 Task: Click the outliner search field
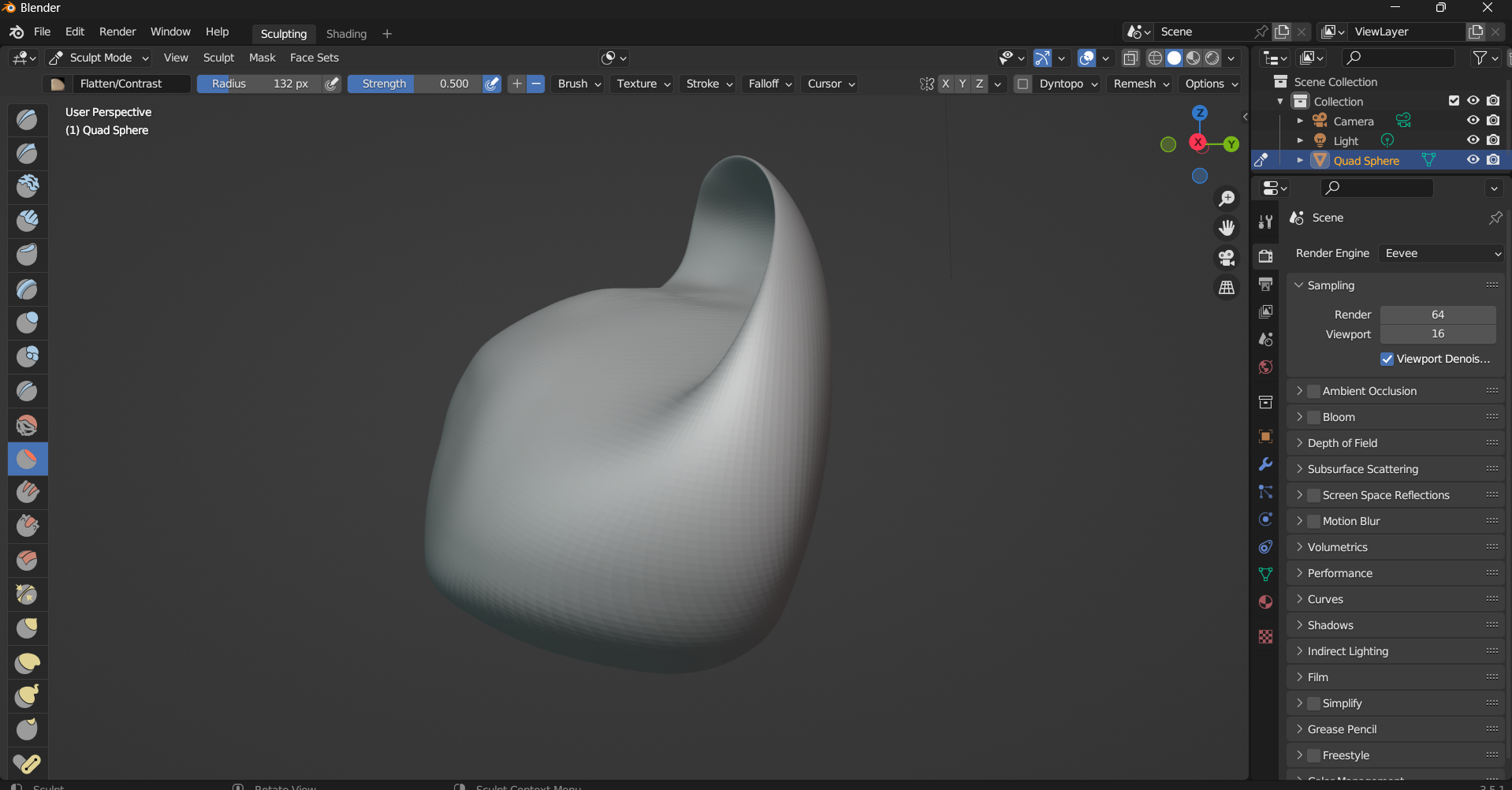click(1398, 58)
